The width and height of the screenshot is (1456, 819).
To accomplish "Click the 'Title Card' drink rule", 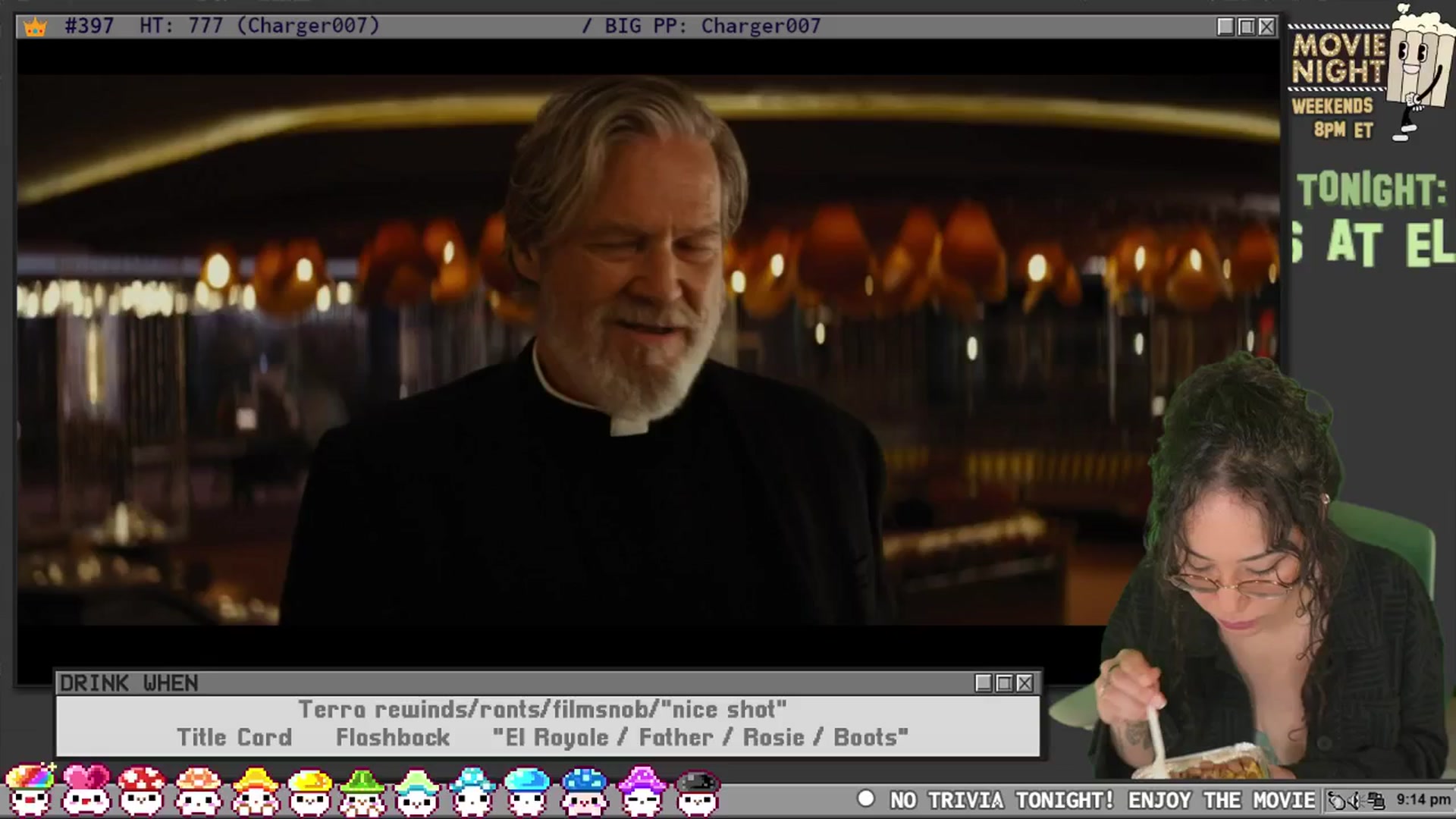I will click(234, 738).
